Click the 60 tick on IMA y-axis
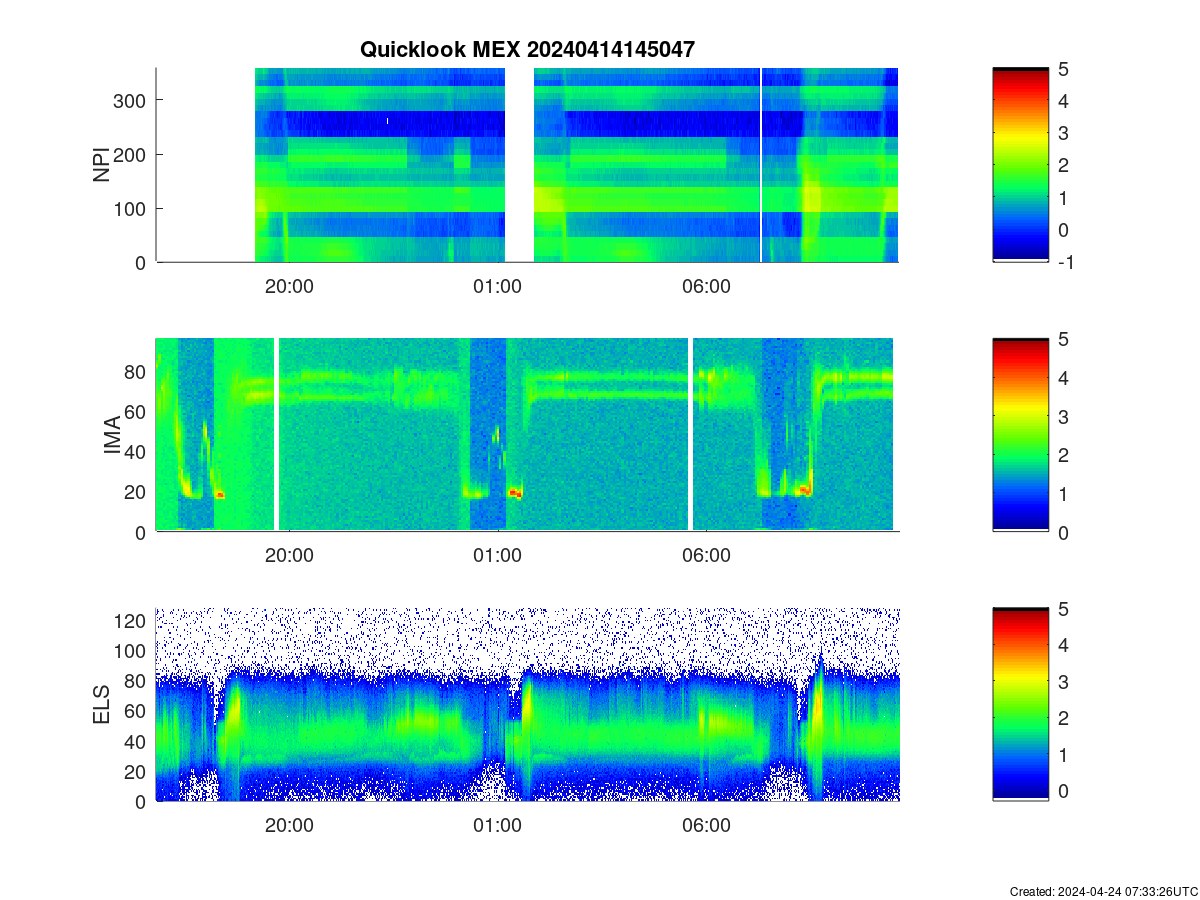This screenshot has width=1200, height=900. point(137,411)
